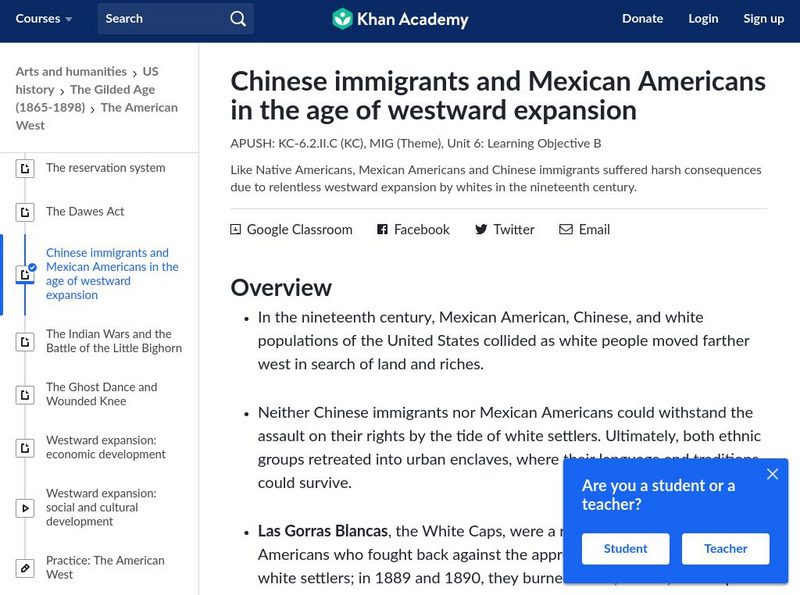Click the pencil icon for Practice: The American West
The image size is (800, 595).
tap(25, 568)
